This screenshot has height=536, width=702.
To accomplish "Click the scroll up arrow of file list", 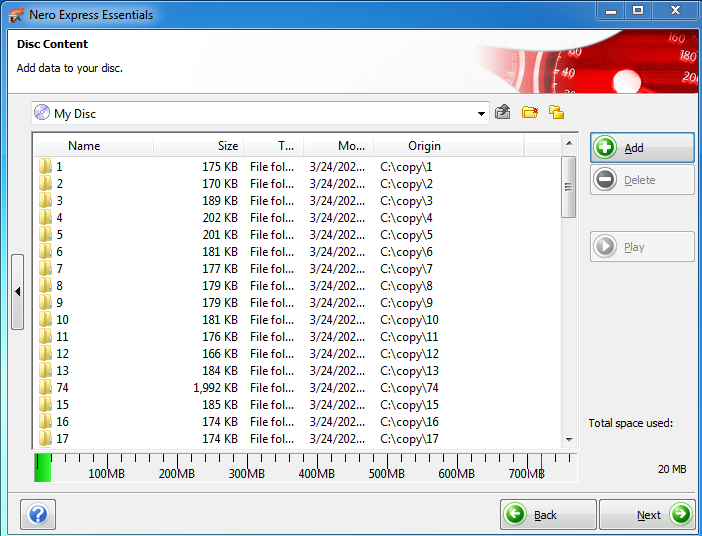I will [569, 143].
